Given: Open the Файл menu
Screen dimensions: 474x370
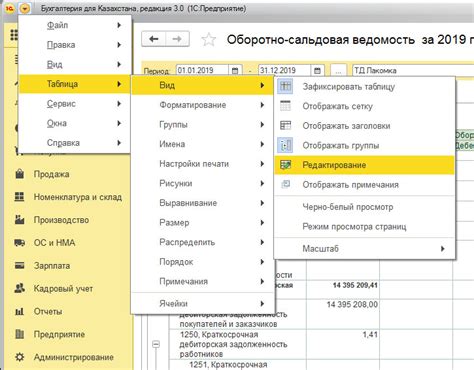Looking at the screenshot, I should 74,25.
